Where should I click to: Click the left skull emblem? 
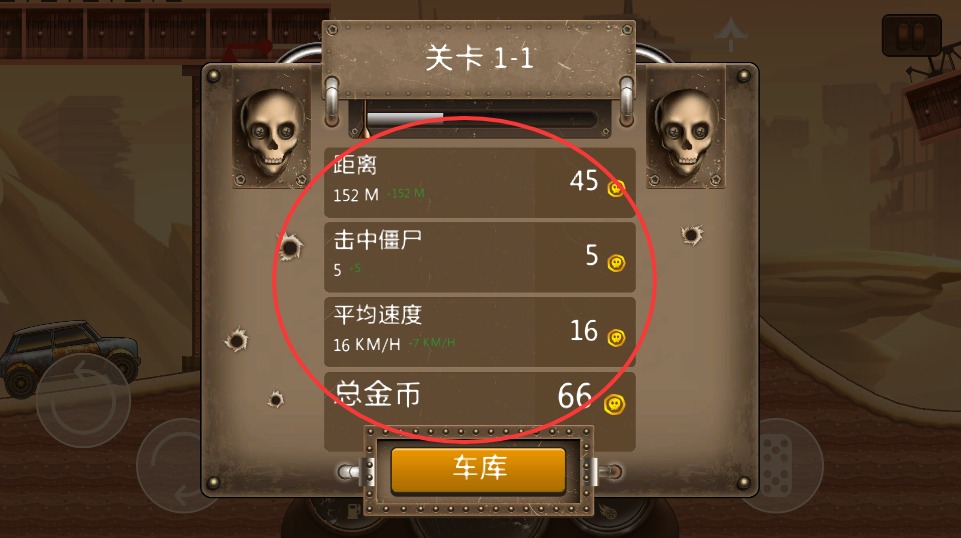(x=272, y=133)
